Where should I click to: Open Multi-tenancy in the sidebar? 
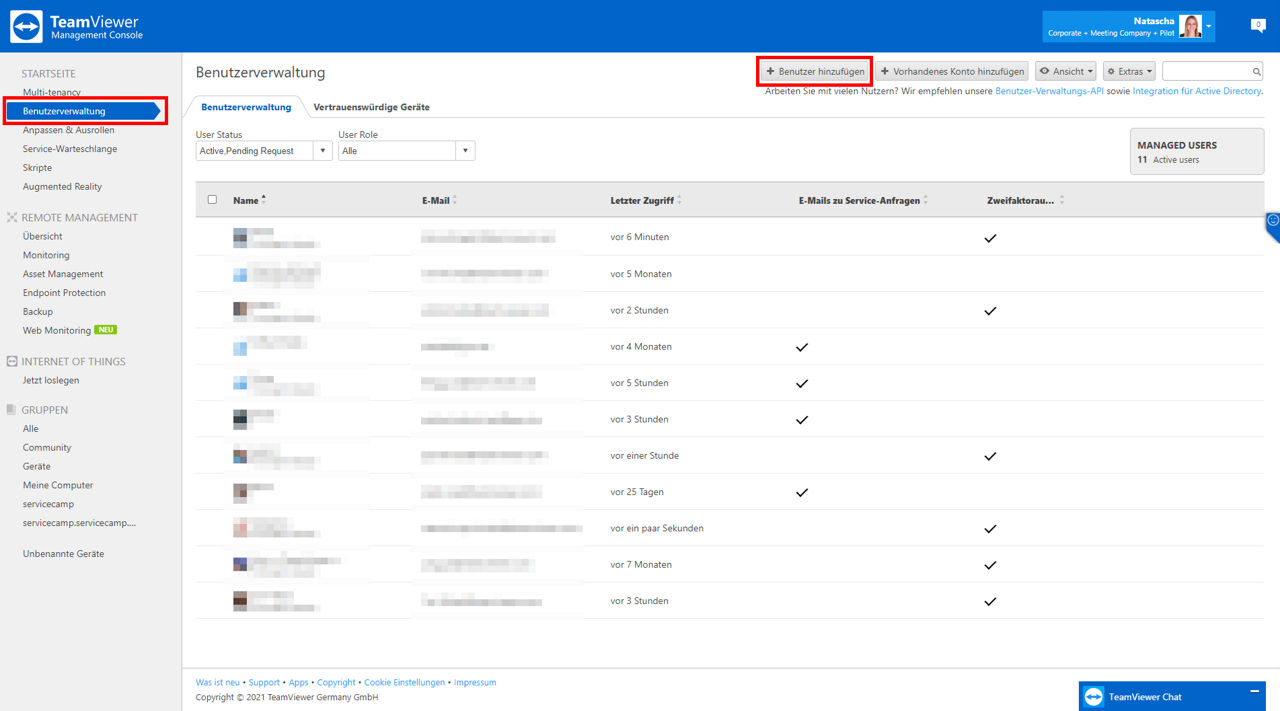tap(52, 92)
